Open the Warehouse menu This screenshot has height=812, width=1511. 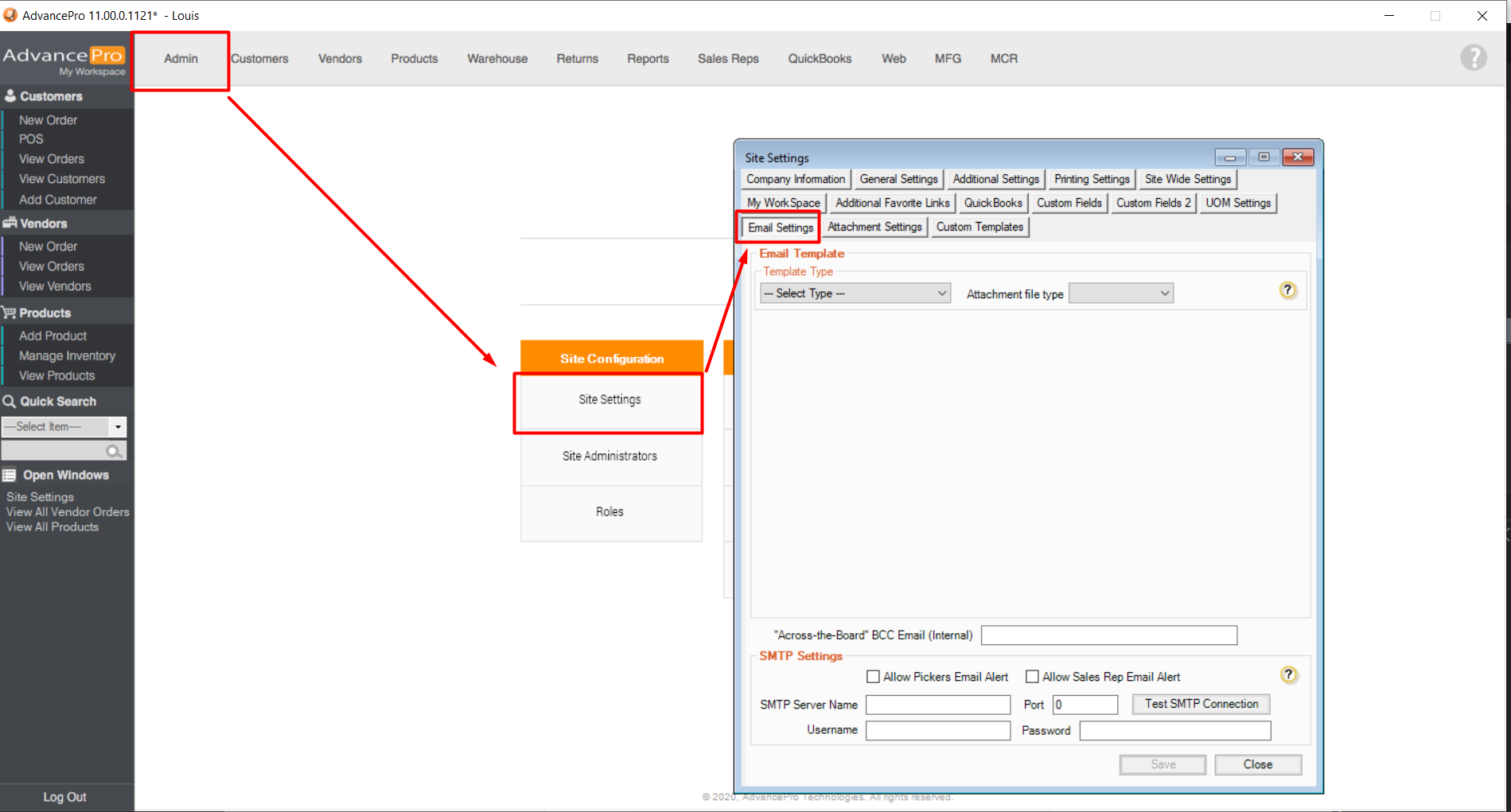[x=497, y=59]
